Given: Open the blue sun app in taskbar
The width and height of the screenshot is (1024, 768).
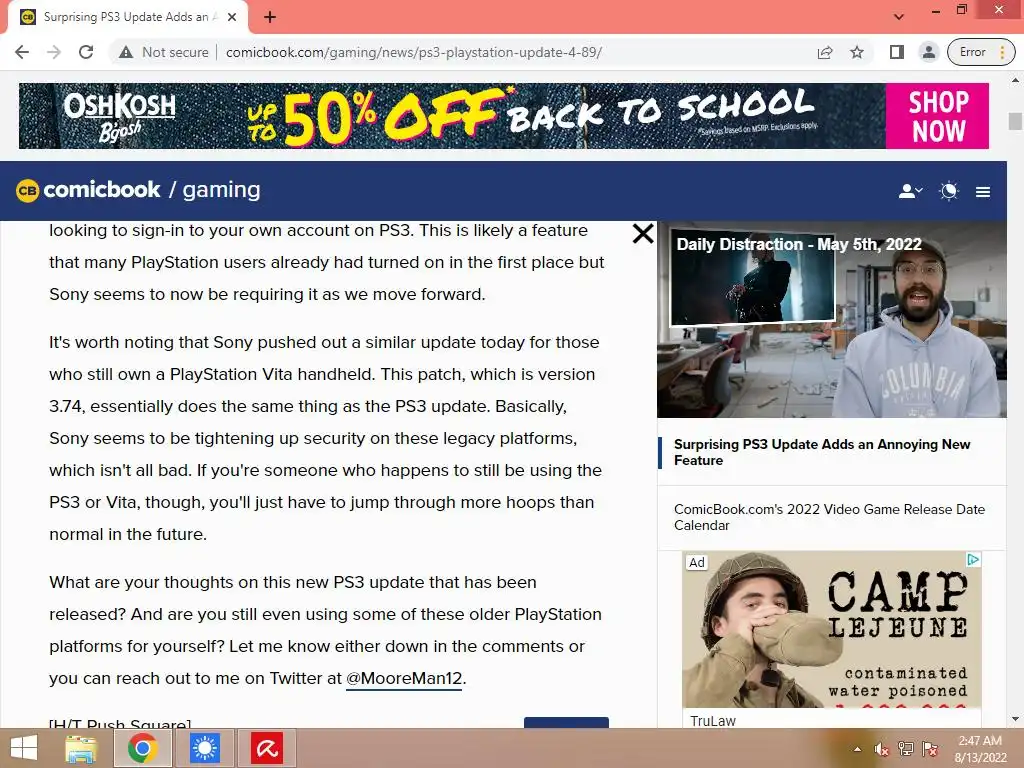Looking at the screenshot, I should click(x=204, y=748).
